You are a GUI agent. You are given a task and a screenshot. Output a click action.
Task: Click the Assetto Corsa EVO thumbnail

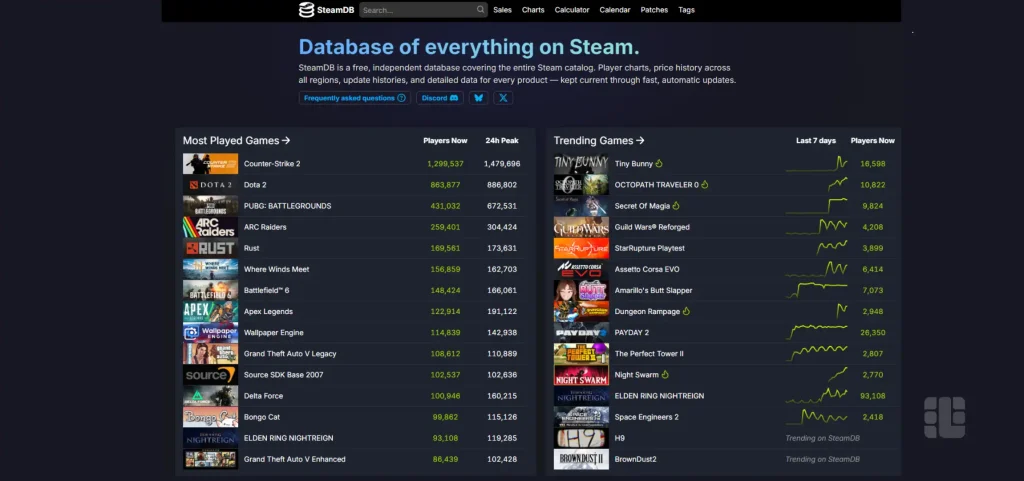tap(581, 269)
